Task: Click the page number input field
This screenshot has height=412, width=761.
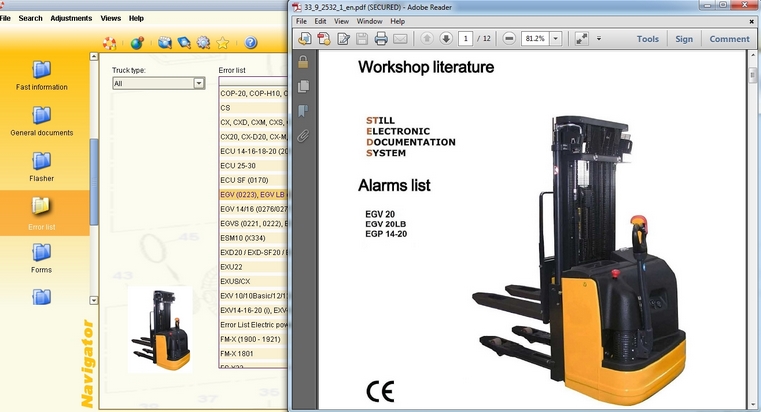Action: point(465,38)
